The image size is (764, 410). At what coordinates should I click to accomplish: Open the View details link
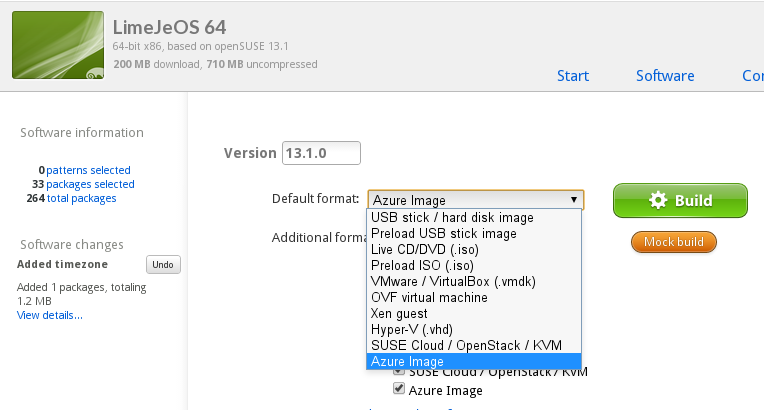coord(50,315)
